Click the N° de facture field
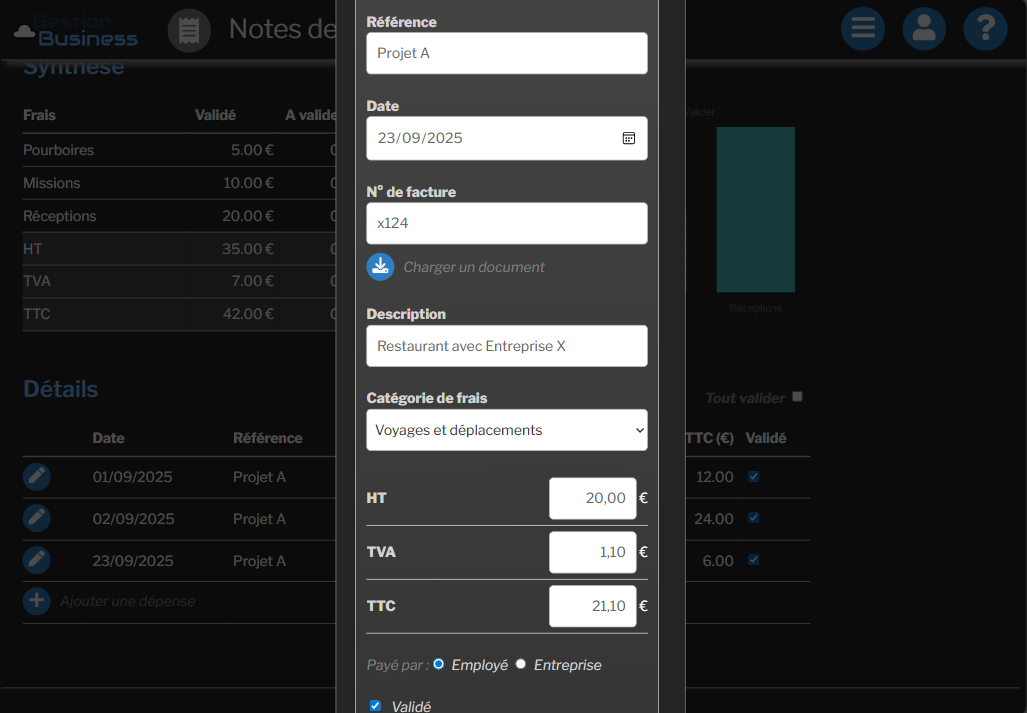Screen dimensions: 1027x713 (x=507, y=223)
